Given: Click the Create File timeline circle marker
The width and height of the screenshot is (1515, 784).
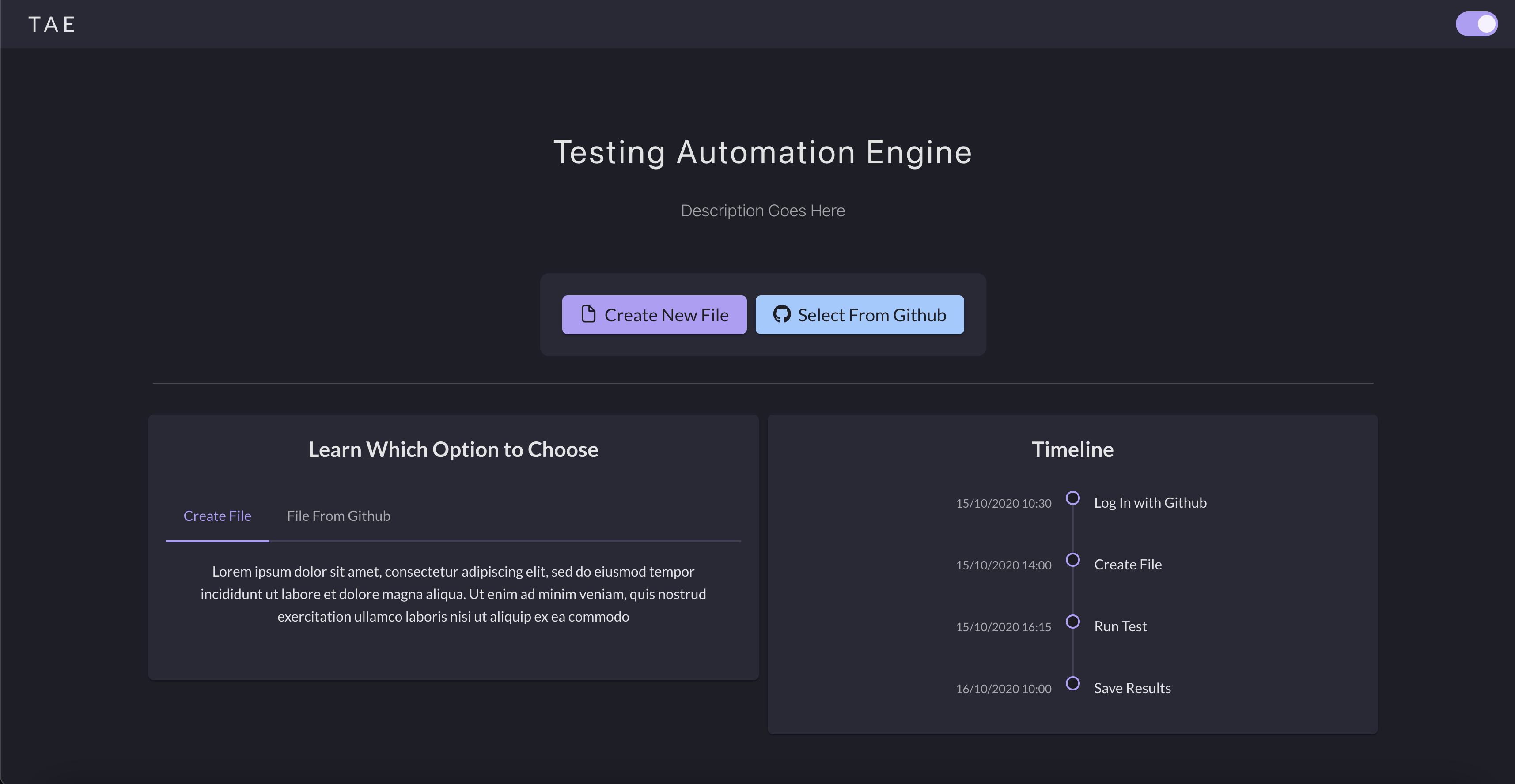Looking at the screenshot, I should tap(1072, 559).
